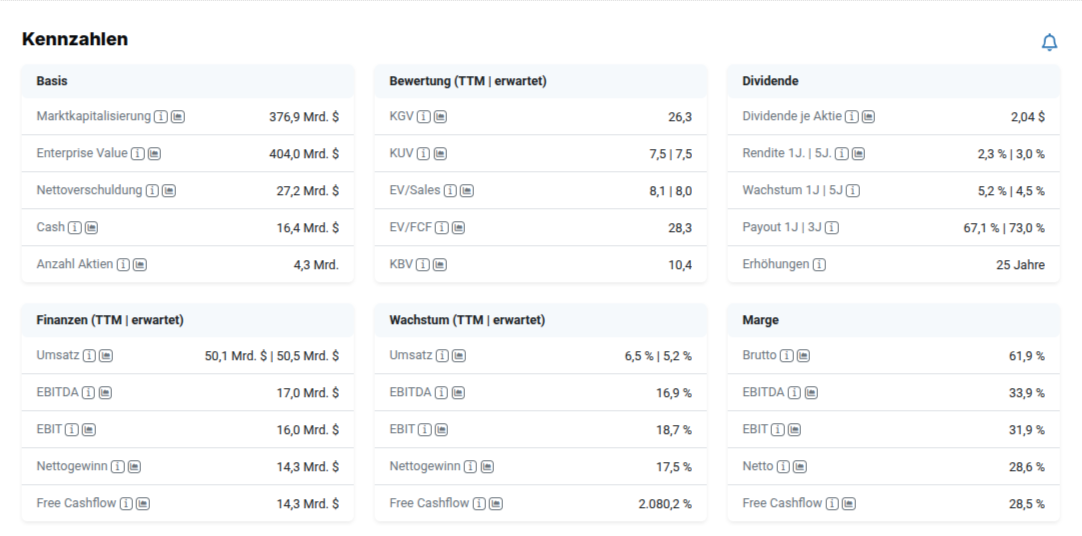Open chart icon for Dividende je Aktie
1082x536 pixels.
coord(869,117)
